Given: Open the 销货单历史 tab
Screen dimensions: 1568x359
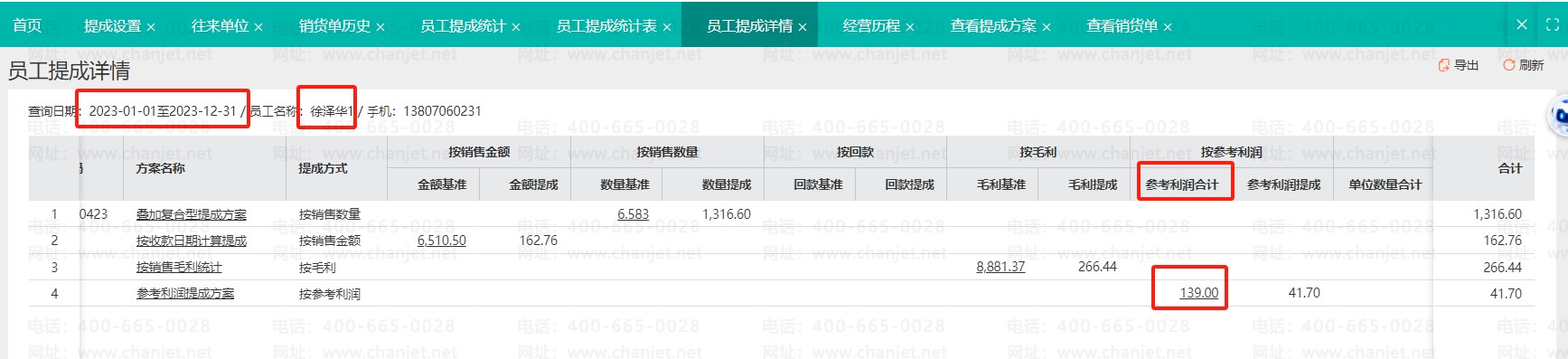Looking at the screenshot, I should (x=334, y=26).
